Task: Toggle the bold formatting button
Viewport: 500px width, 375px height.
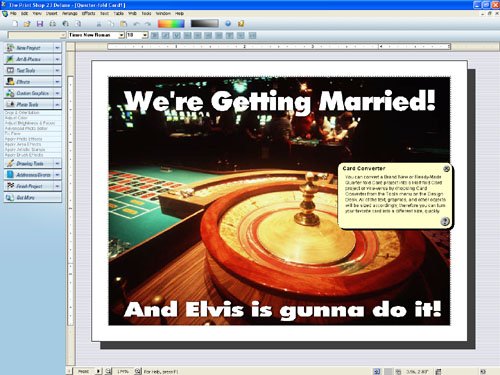Action: pos(155,35)
